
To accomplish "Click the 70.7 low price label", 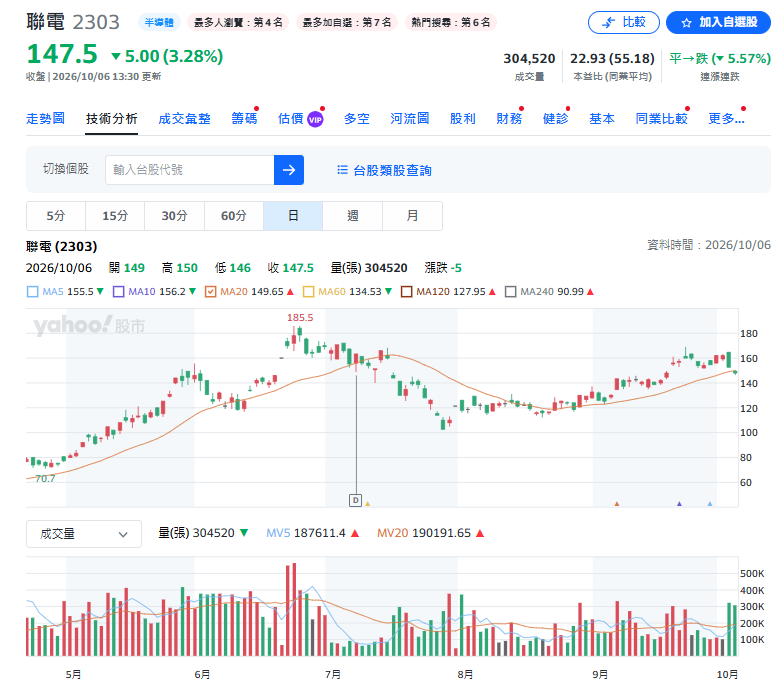I will click(x=45, y=479).
